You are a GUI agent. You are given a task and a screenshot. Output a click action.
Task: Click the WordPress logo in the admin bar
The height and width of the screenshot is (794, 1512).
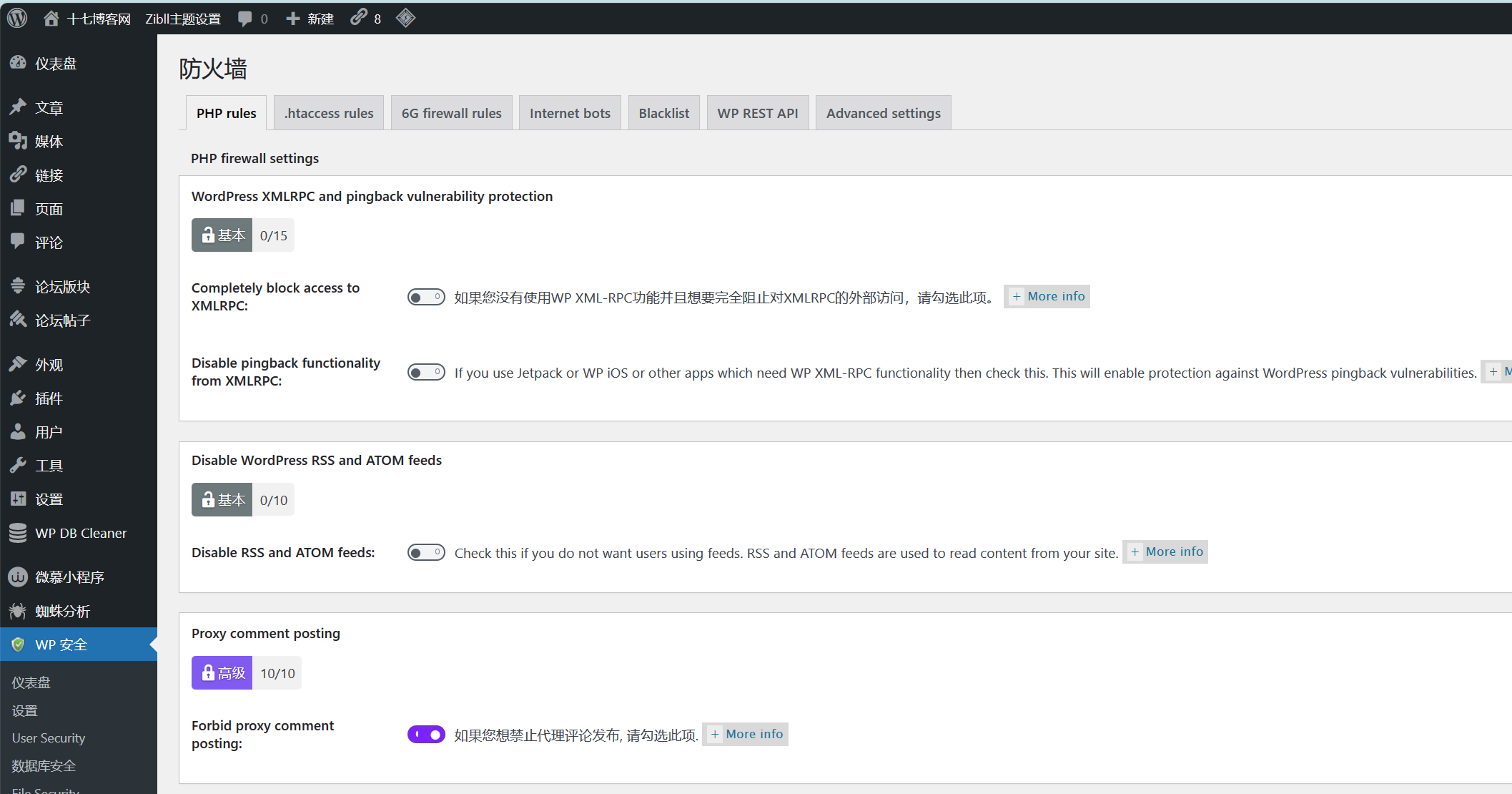click(16, 18)
